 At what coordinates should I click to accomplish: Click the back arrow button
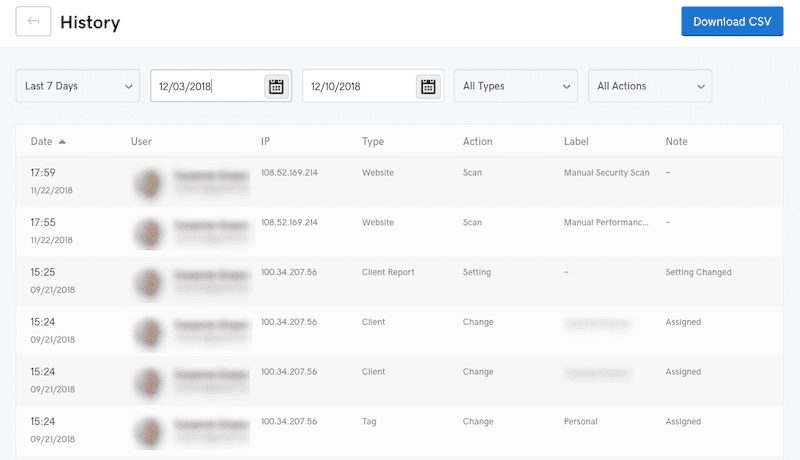[x=33, y=21]
